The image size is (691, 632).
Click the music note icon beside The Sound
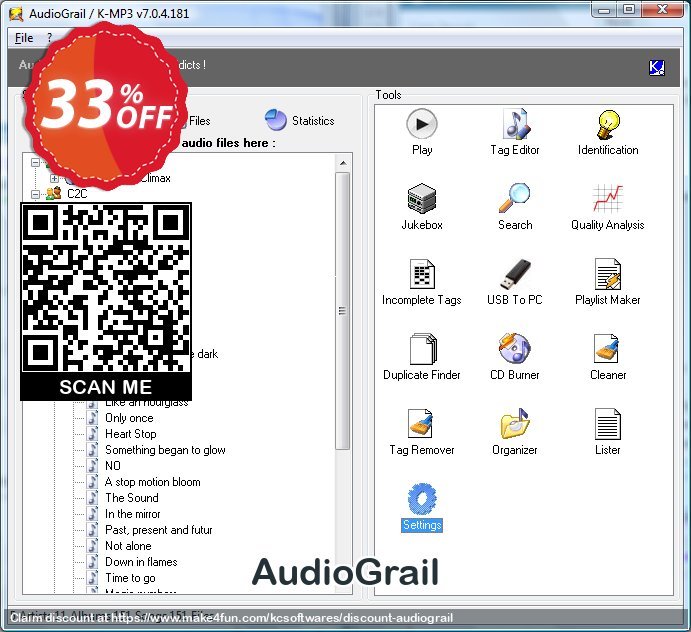(92, 498)
